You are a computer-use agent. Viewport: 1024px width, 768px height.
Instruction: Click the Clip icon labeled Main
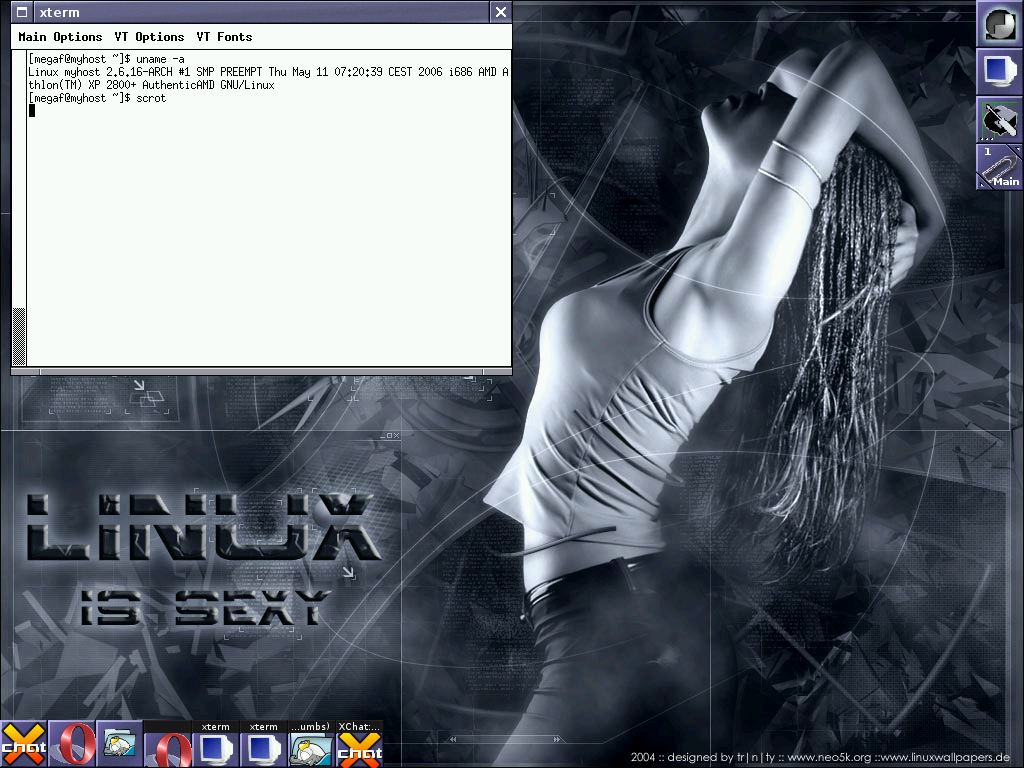point(999,167)
